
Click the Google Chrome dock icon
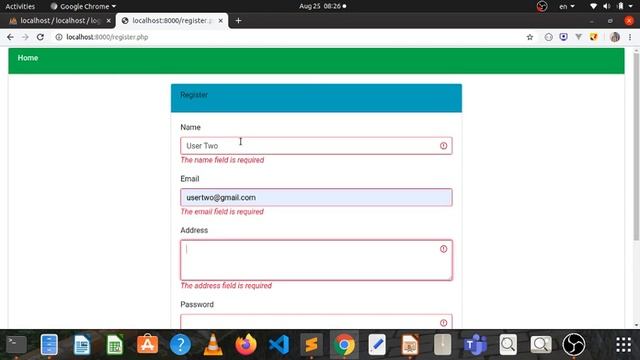[344, 345]
